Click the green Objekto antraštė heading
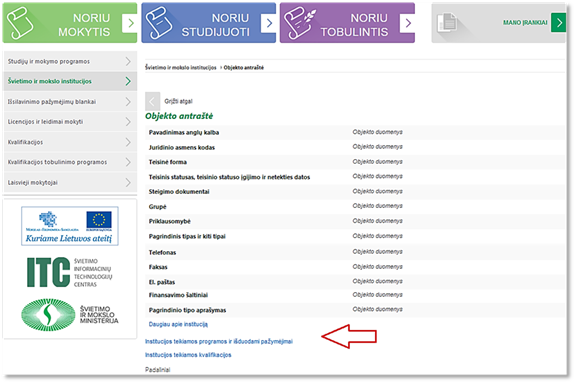 pos(179,116)
